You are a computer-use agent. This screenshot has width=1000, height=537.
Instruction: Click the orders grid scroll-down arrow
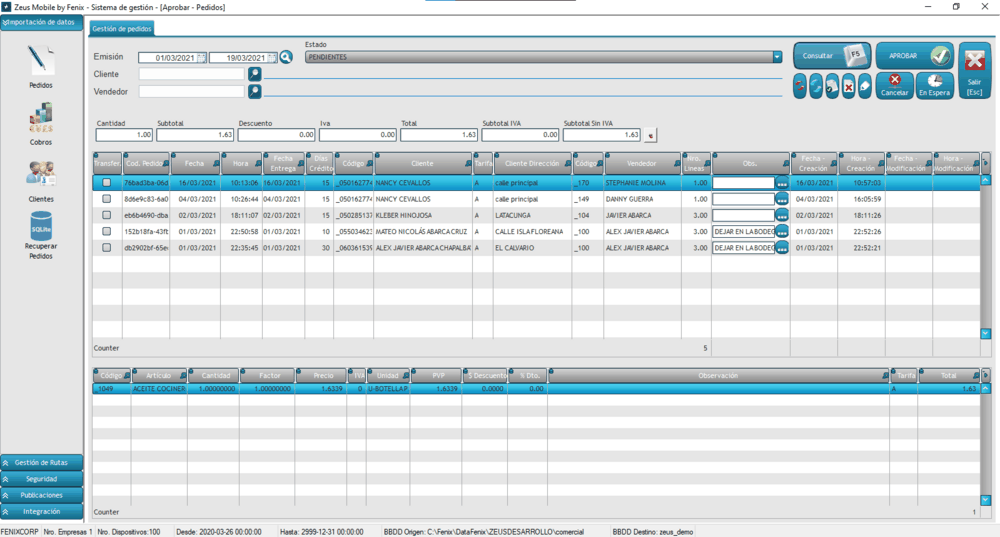pyautogui.click(x=985, y=334)
